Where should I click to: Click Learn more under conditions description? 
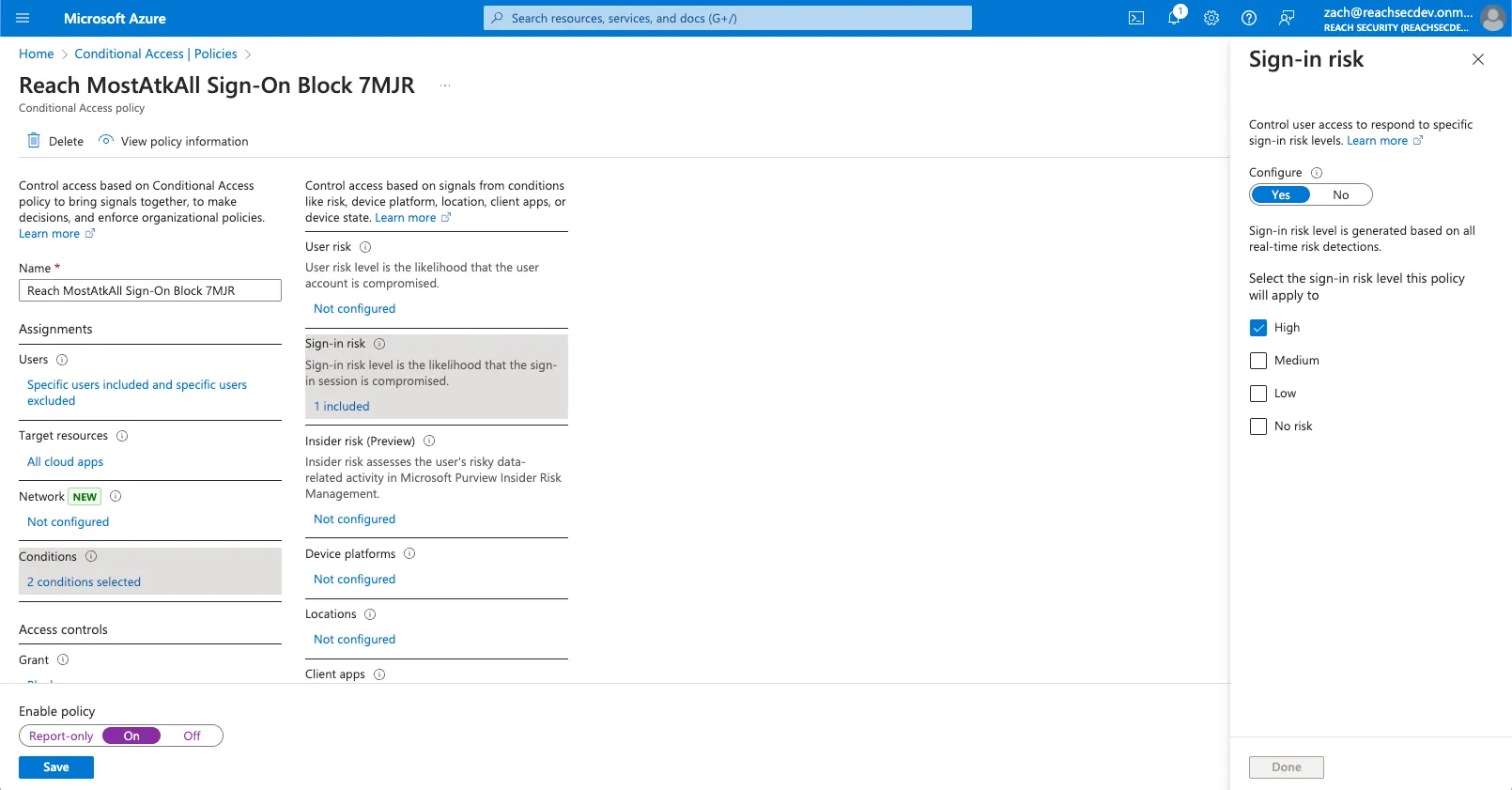pos(412,218)
